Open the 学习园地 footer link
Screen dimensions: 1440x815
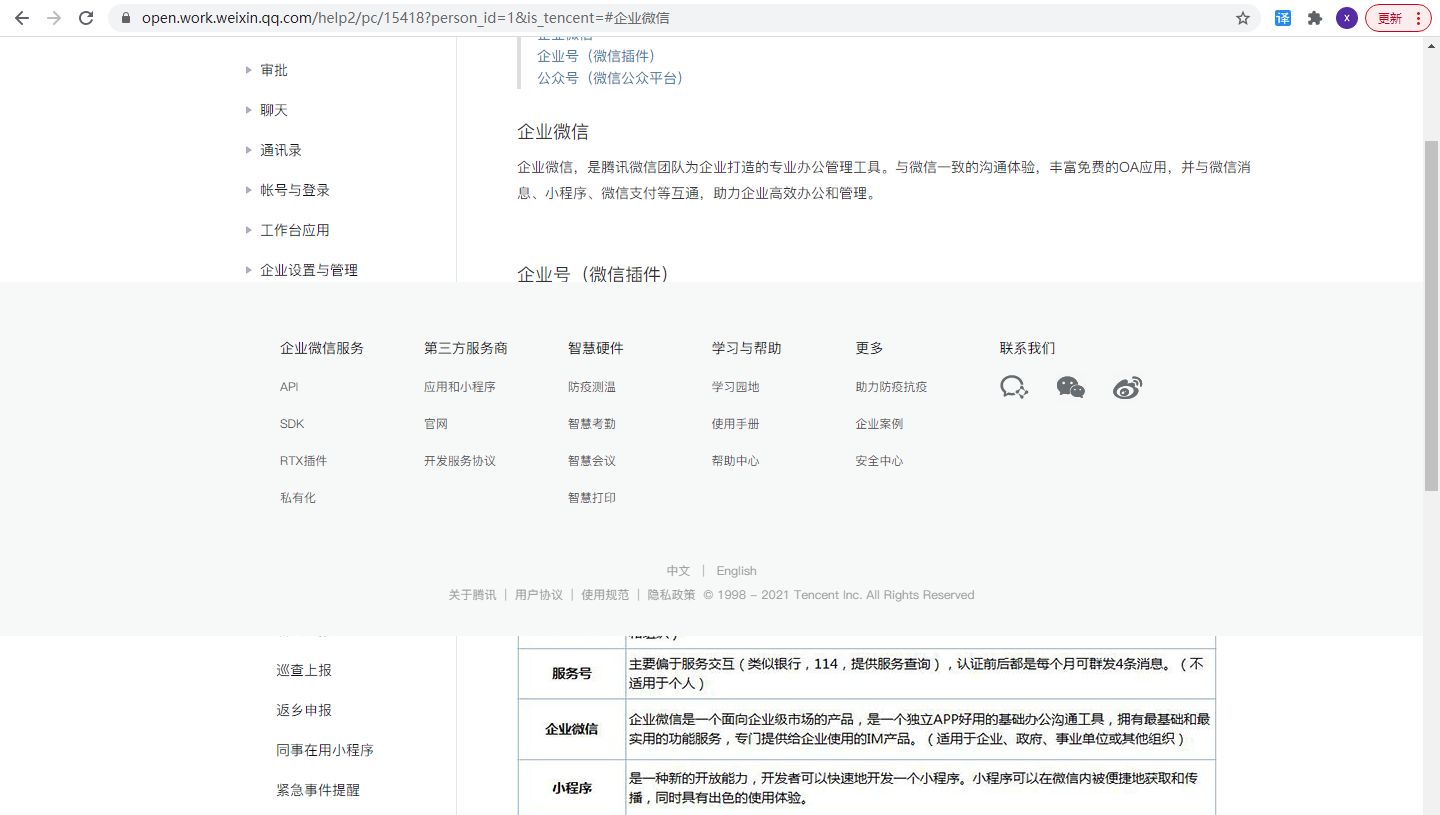pyautogui.click(x=736, y=387)
